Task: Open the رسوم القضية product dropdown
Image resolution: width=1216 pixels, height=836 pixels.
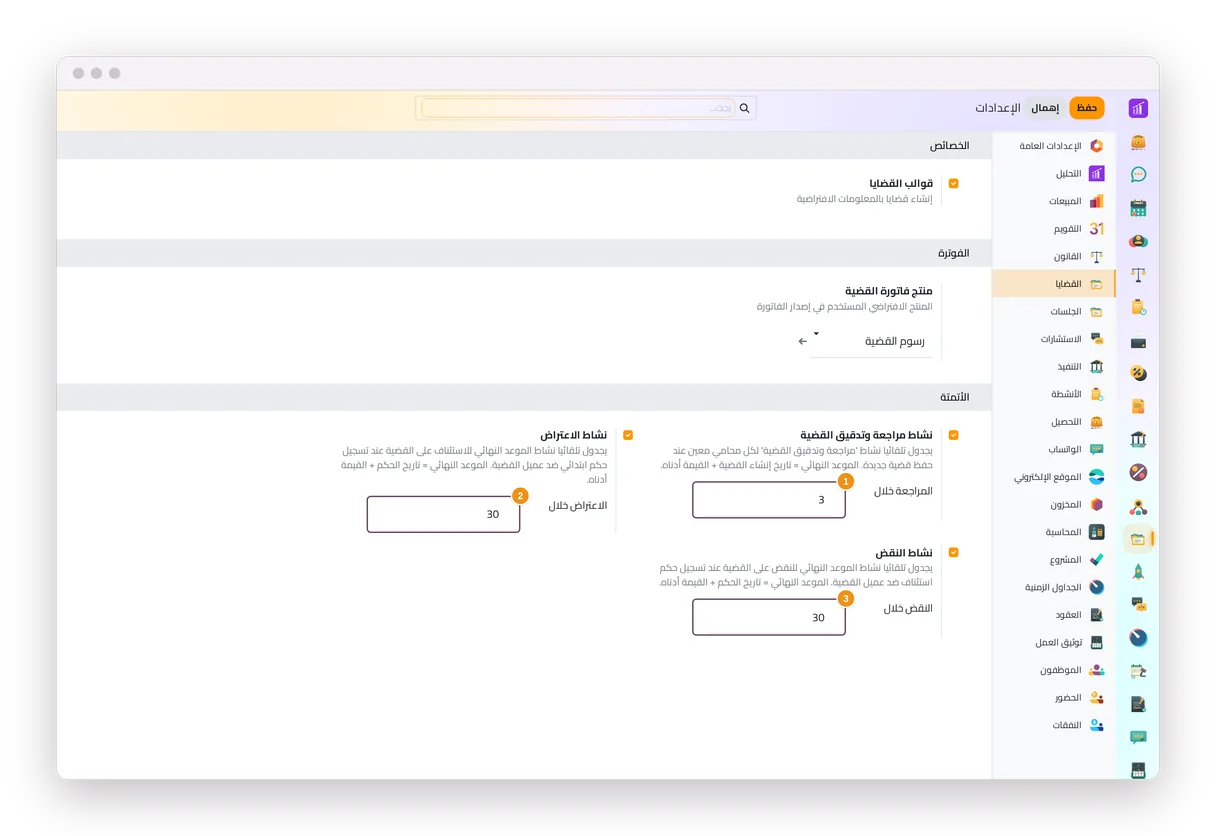Action: pos(871,341)
